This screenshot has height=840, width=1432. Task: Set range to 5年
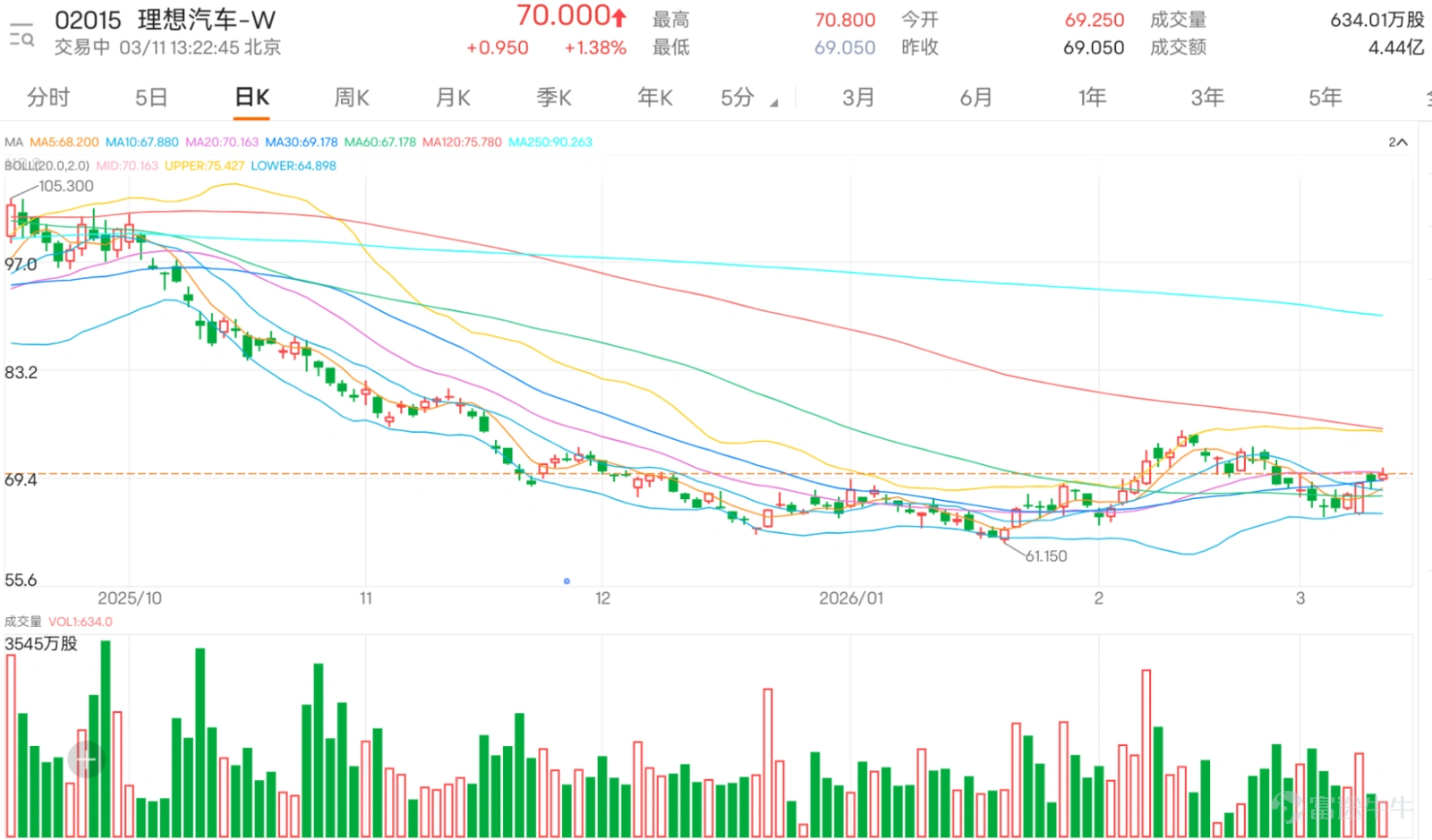[x=1325, y=98]
